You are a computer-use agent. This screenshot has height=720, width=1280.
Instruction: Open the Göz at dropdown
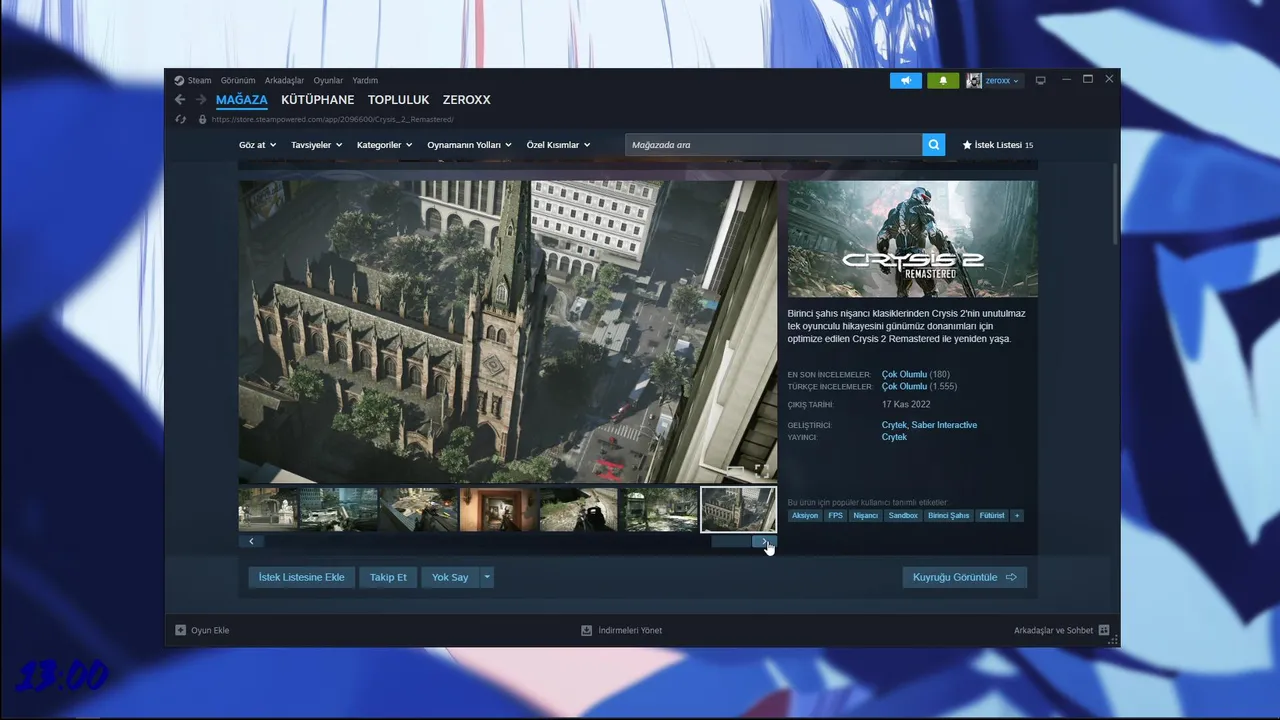coord(257,145)
